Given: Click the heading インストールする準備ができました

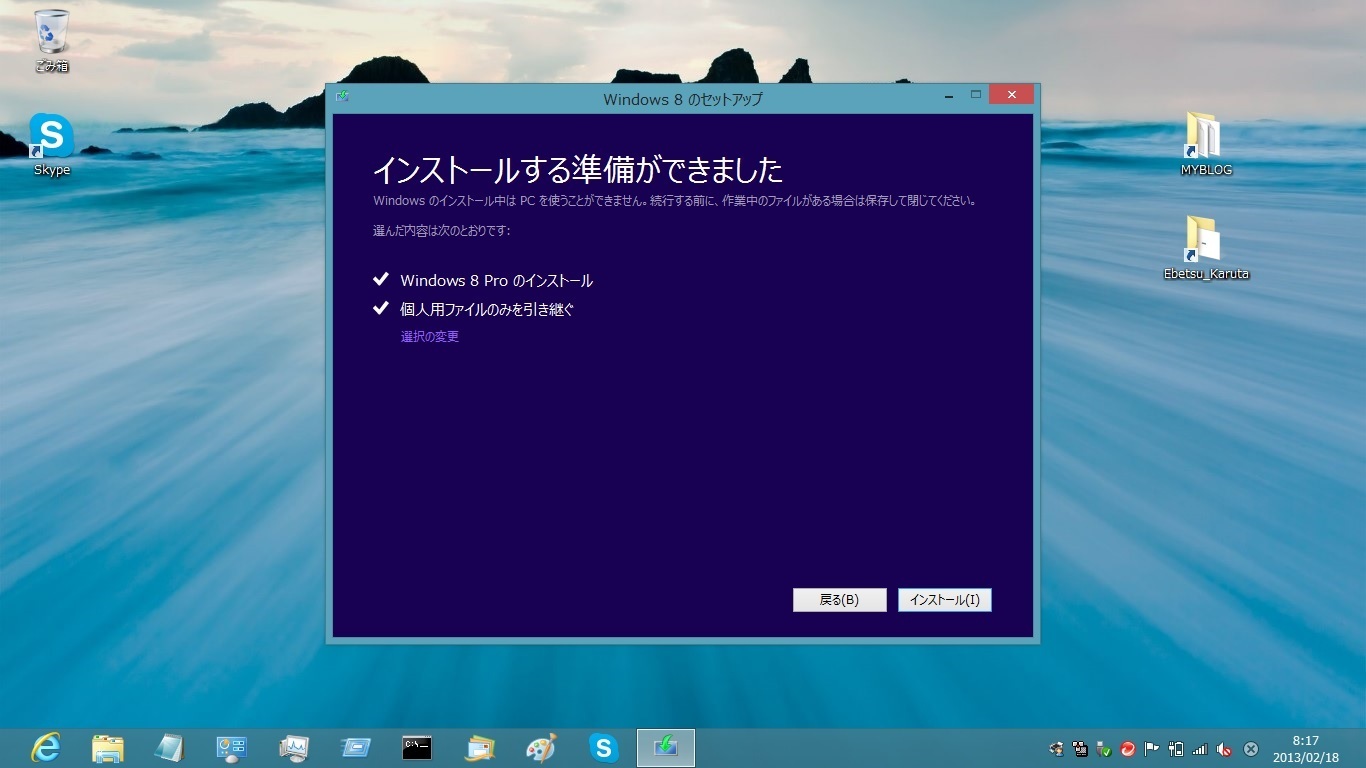Looking at the screenshot, I should [577, 169].
